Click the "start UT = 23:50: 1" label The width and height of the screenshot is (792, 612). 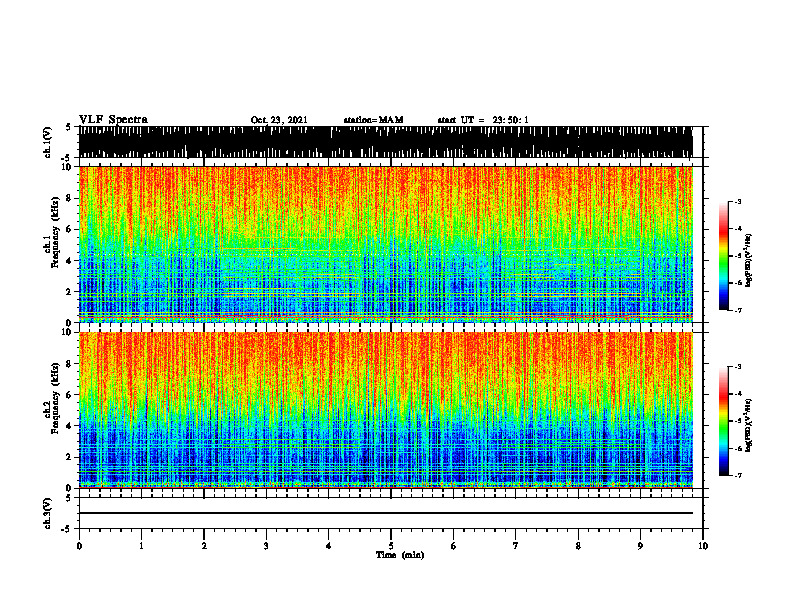[483, 120]
